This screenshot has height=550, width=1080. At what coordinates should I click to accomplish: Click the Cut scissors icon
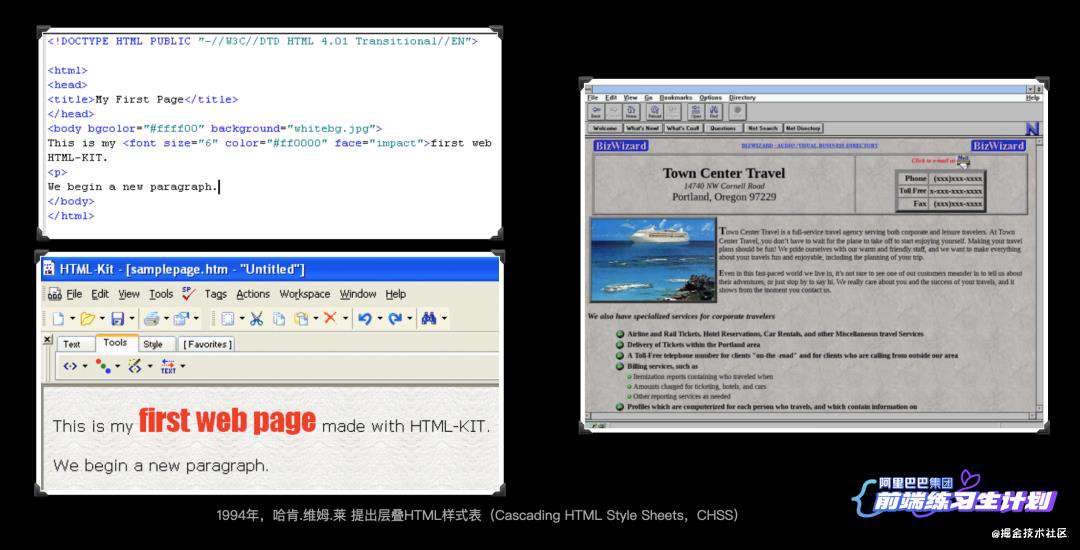(x=256, y=319)
